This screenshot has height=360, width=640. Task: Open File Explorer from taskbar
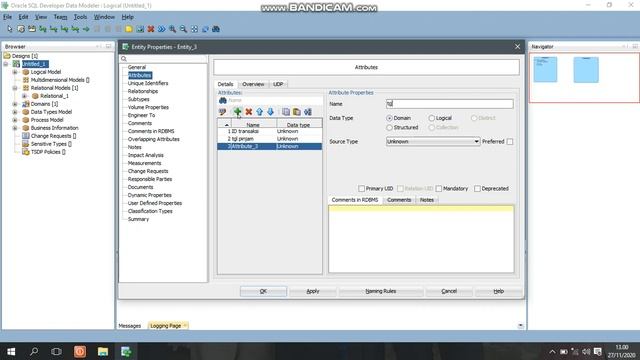point(103,351)
